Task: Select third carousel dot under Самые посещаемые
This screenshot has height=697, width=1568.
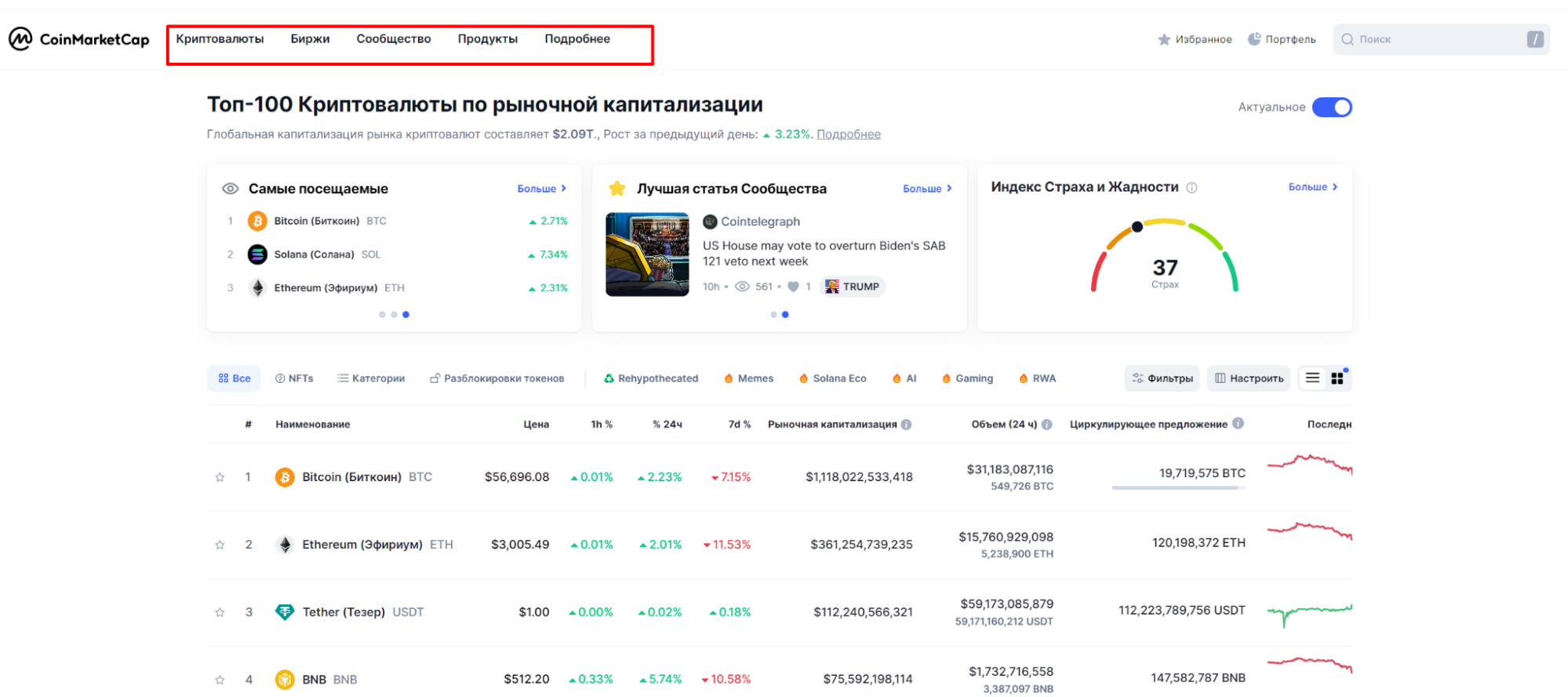Action: coord(406,315)
